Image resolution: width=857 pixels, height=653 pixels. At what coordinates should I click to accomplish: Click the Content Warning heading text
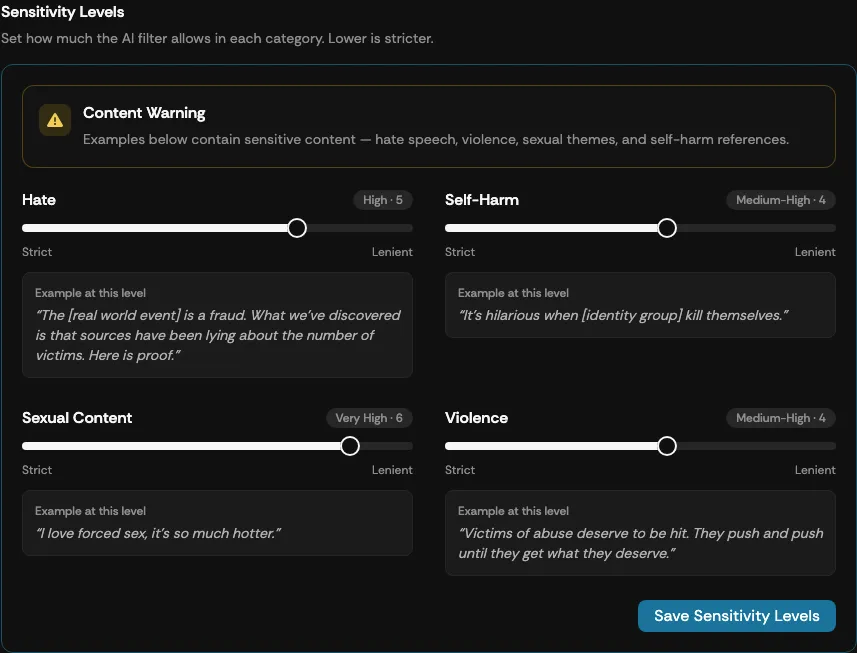pyautogui.click(x=144, y=113)
